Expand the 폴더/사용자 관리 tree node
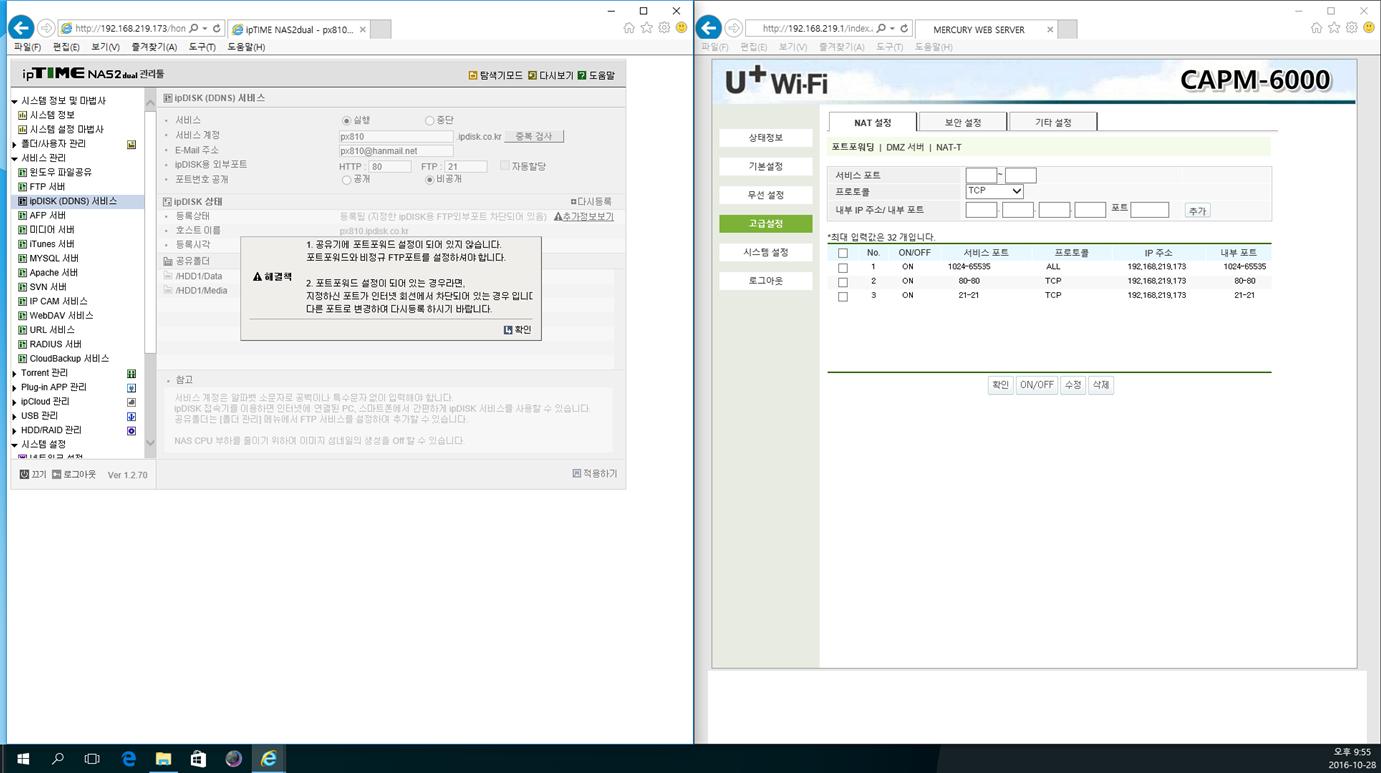 click(14, 144)
